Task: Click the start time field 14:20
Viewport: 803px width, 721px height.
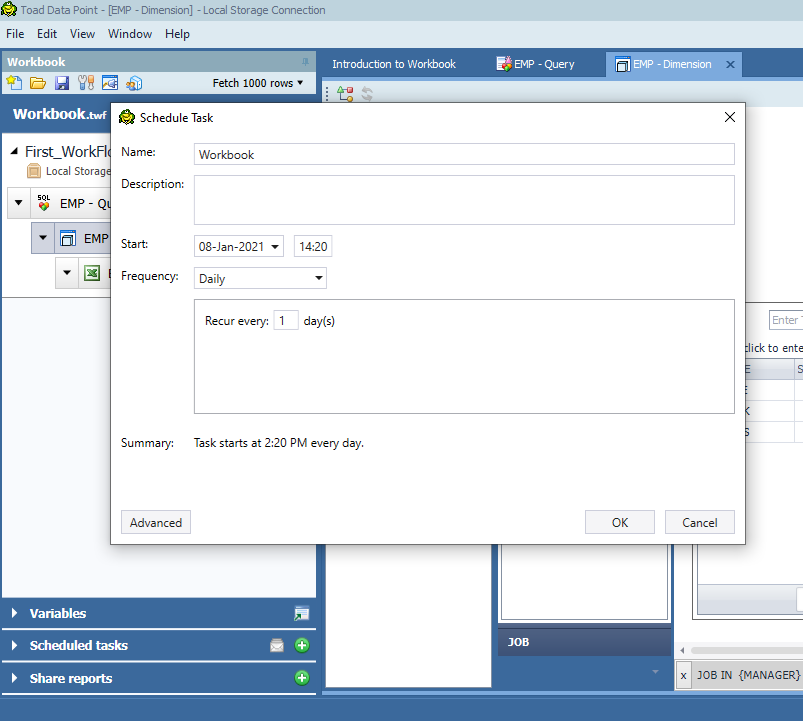Action: (x=313, y=246)
